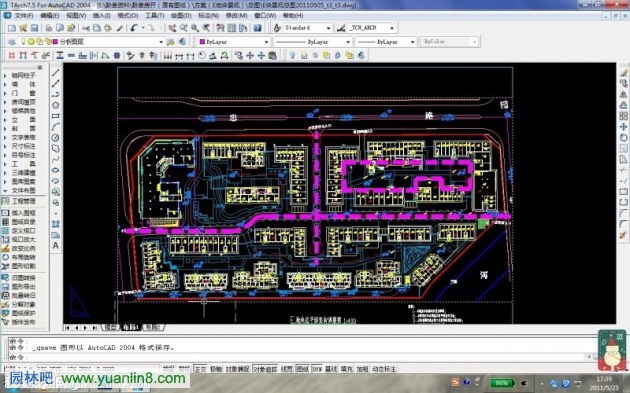Select the Circle draw tool
The height and width of the screenshot is (393, 630).
(x=55, y=137)
